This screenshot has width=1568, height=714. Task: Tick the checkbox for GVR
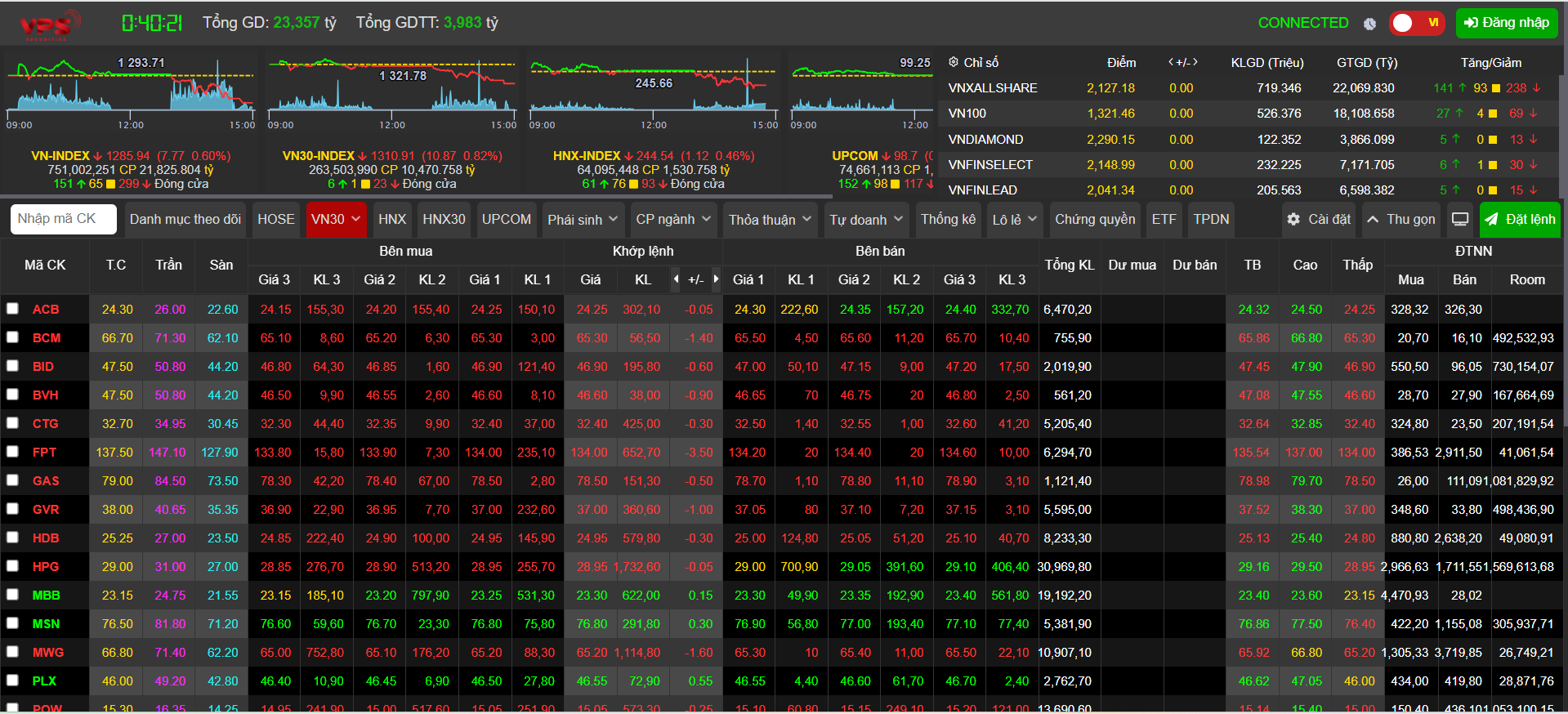tap(12, 509)
